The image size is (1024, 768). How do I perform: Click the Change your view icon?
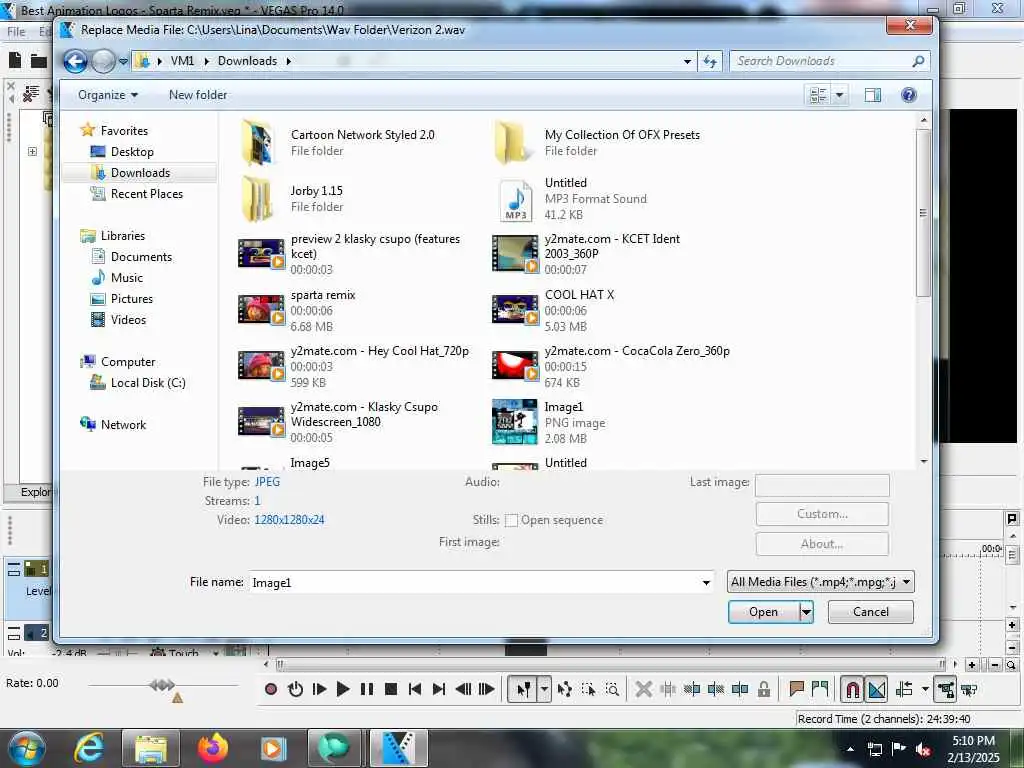818,95
